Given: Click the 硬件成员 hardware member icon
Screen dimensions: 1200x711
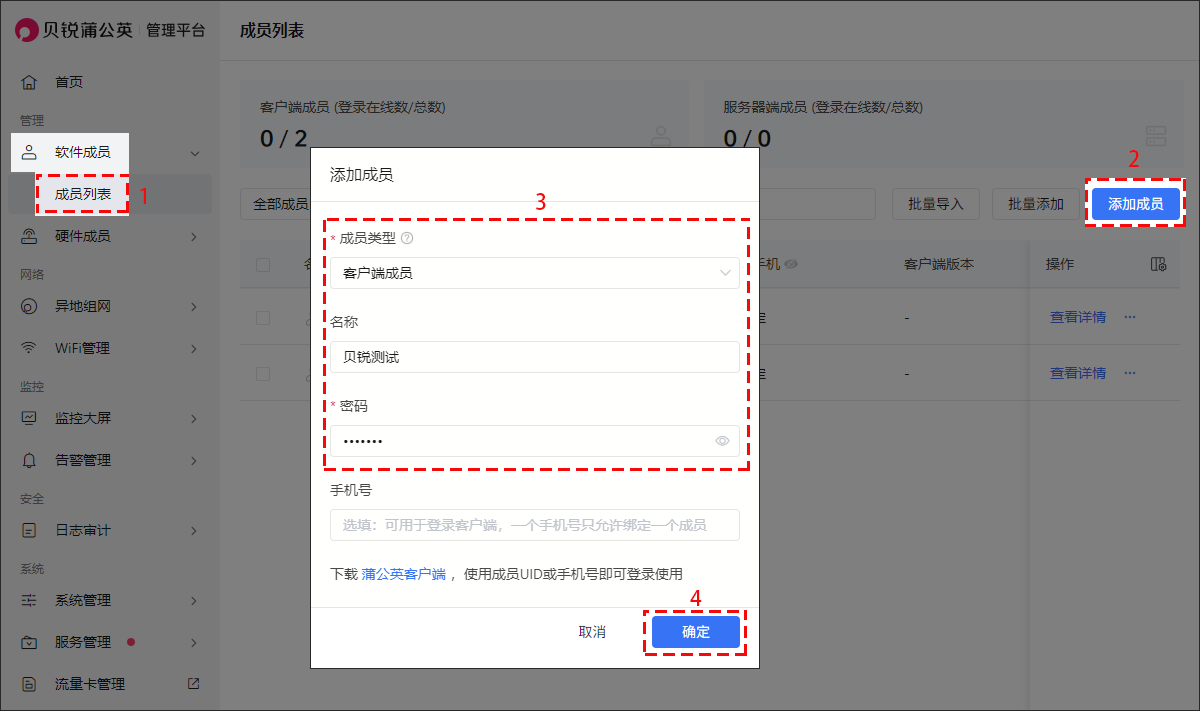Looking at the screenshot, I should (x=29, y=237).
